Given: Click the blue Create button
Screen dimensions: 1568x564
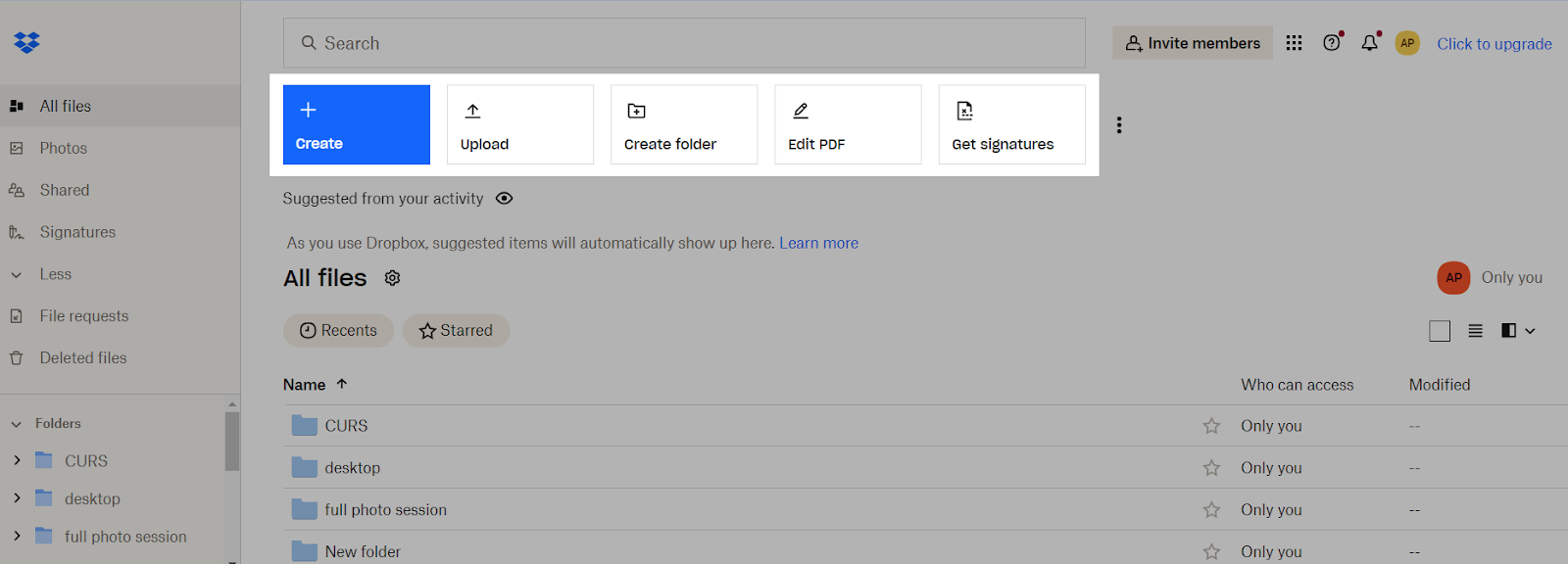Looking at the screenshot, I should click(x=357, y=124).
